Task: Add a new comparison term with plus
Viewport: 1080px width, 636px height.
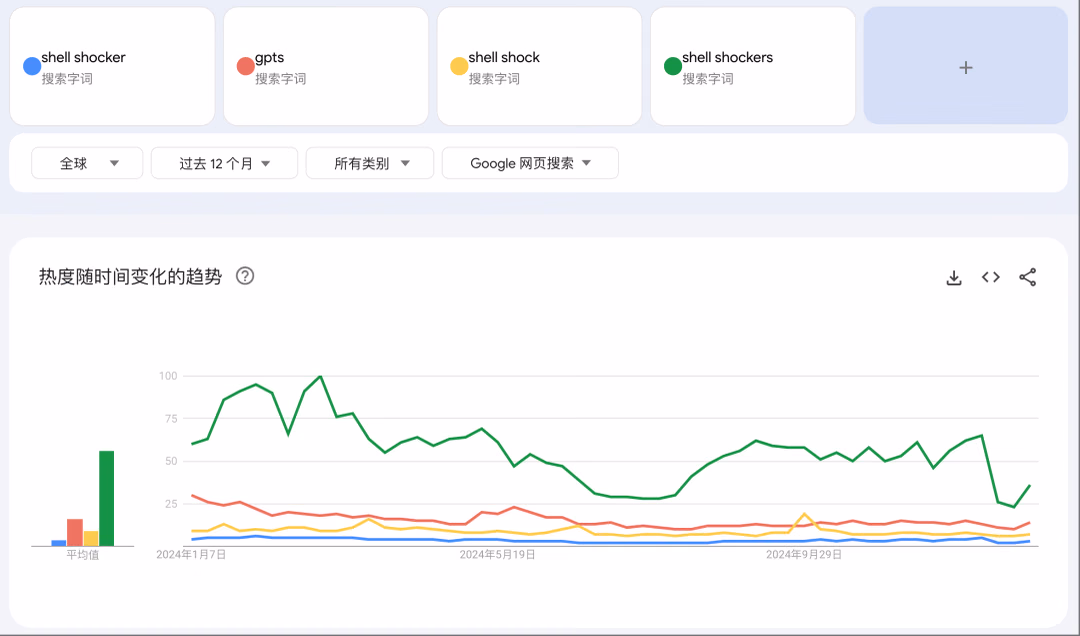Action: point(966,66)
